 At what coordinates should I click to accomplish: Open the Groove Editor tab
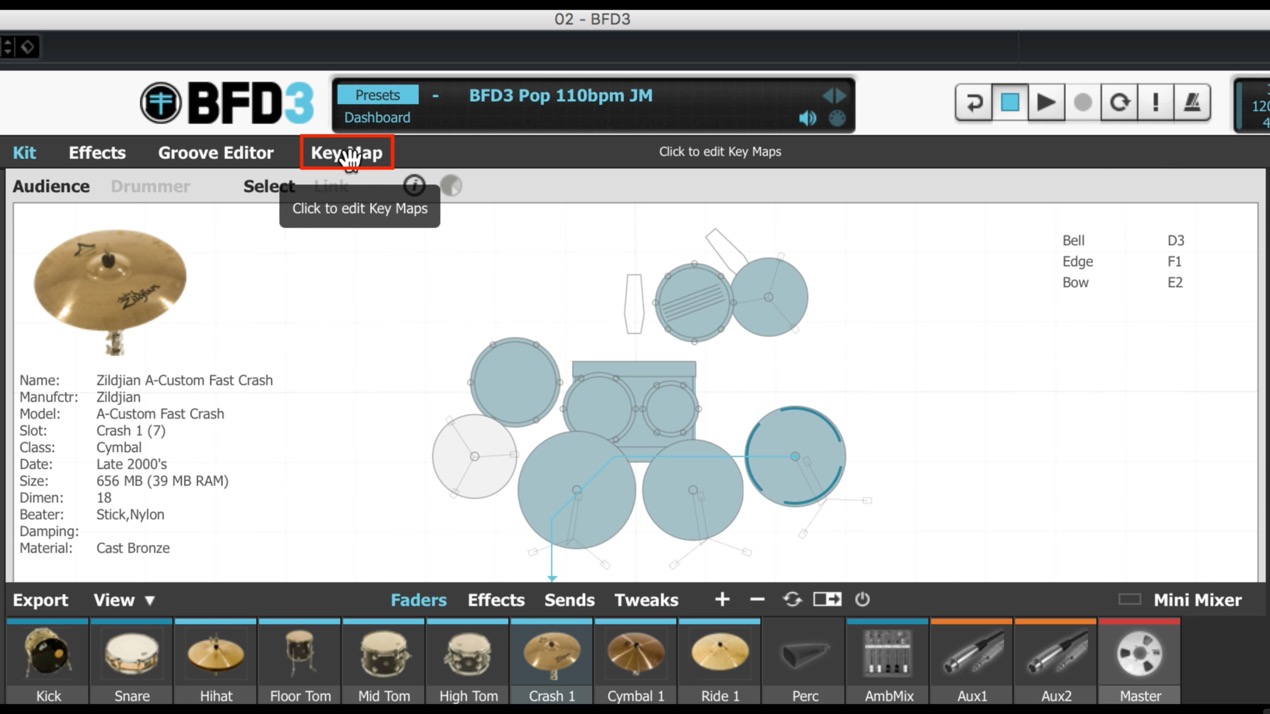point(216,153)
